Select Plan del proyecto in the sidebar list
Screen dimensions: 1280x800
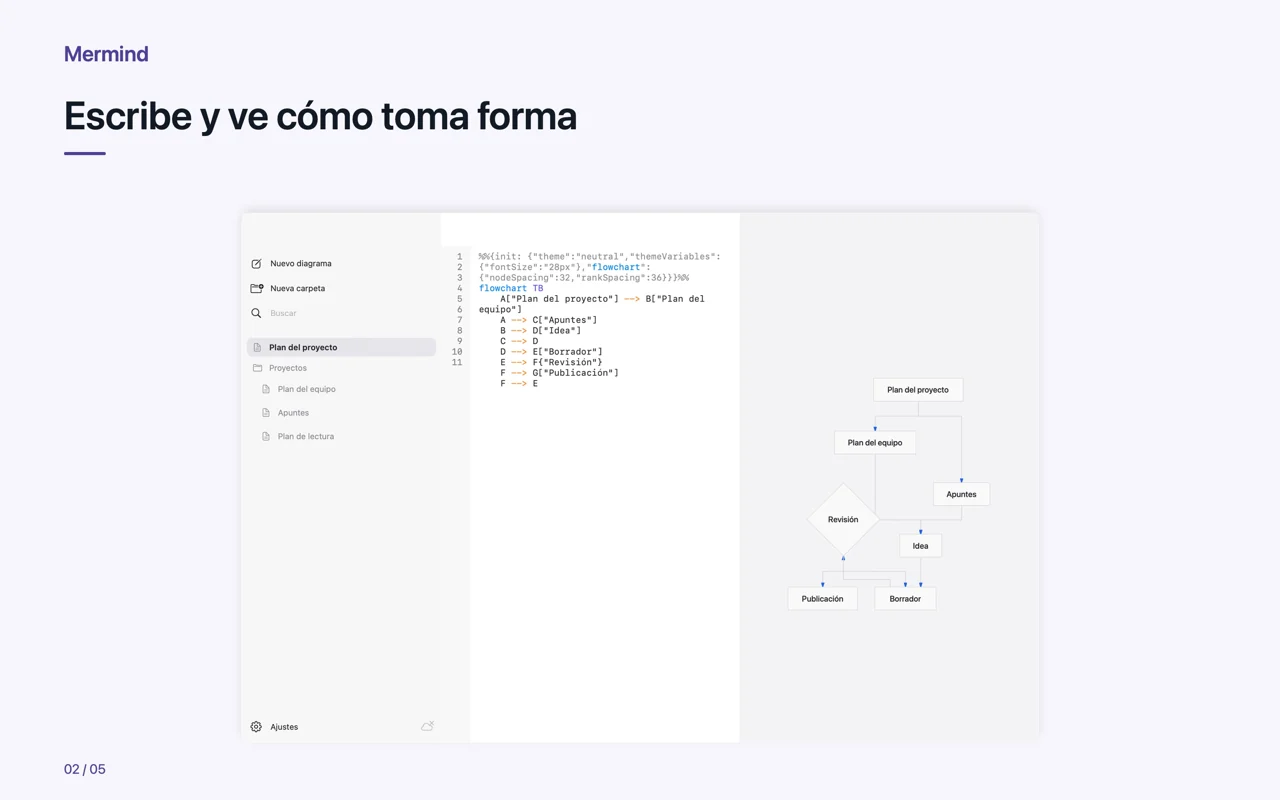[341, 347]
